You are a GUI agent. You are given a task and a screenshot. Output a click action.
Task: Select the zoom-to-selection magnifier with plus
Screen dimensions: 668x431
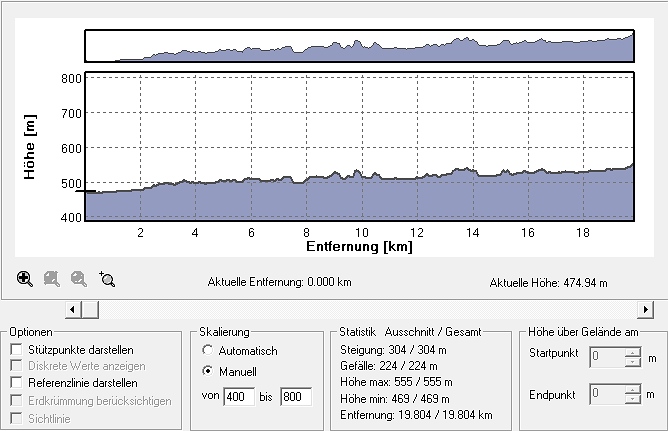point(107,280)
